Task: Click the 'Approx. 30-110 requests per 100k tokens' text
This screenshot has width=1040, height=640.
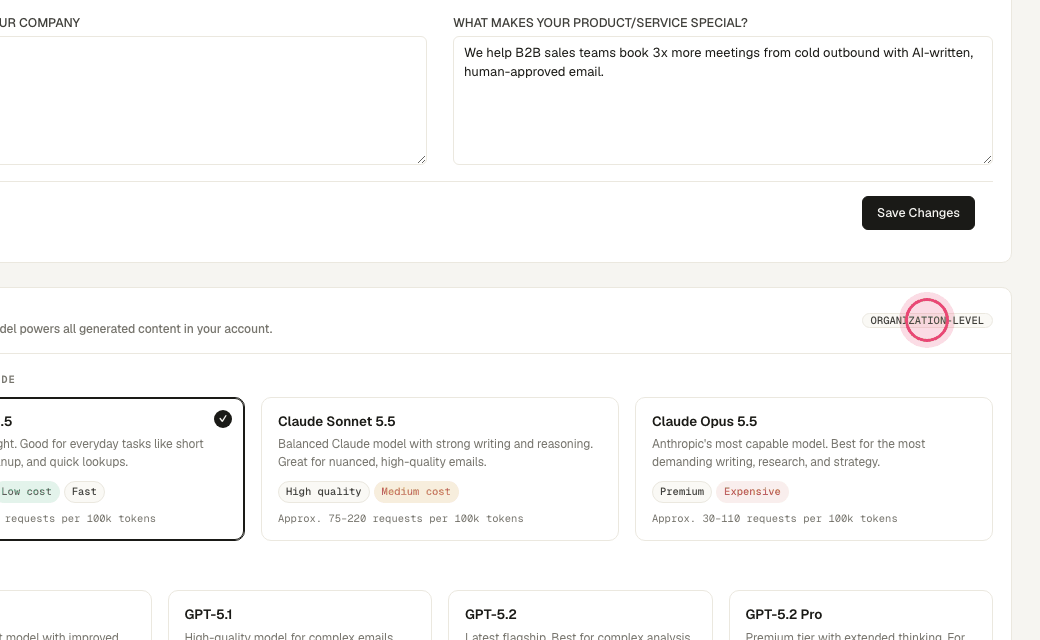Action: (775, 519)
